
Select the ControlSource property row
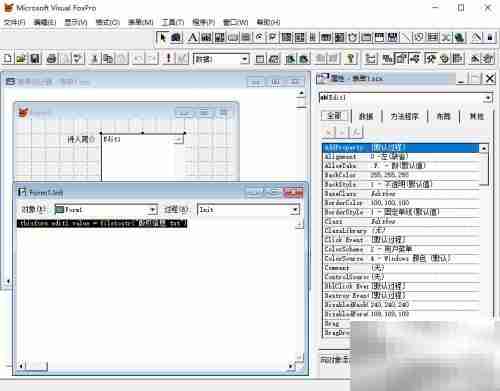401,277
